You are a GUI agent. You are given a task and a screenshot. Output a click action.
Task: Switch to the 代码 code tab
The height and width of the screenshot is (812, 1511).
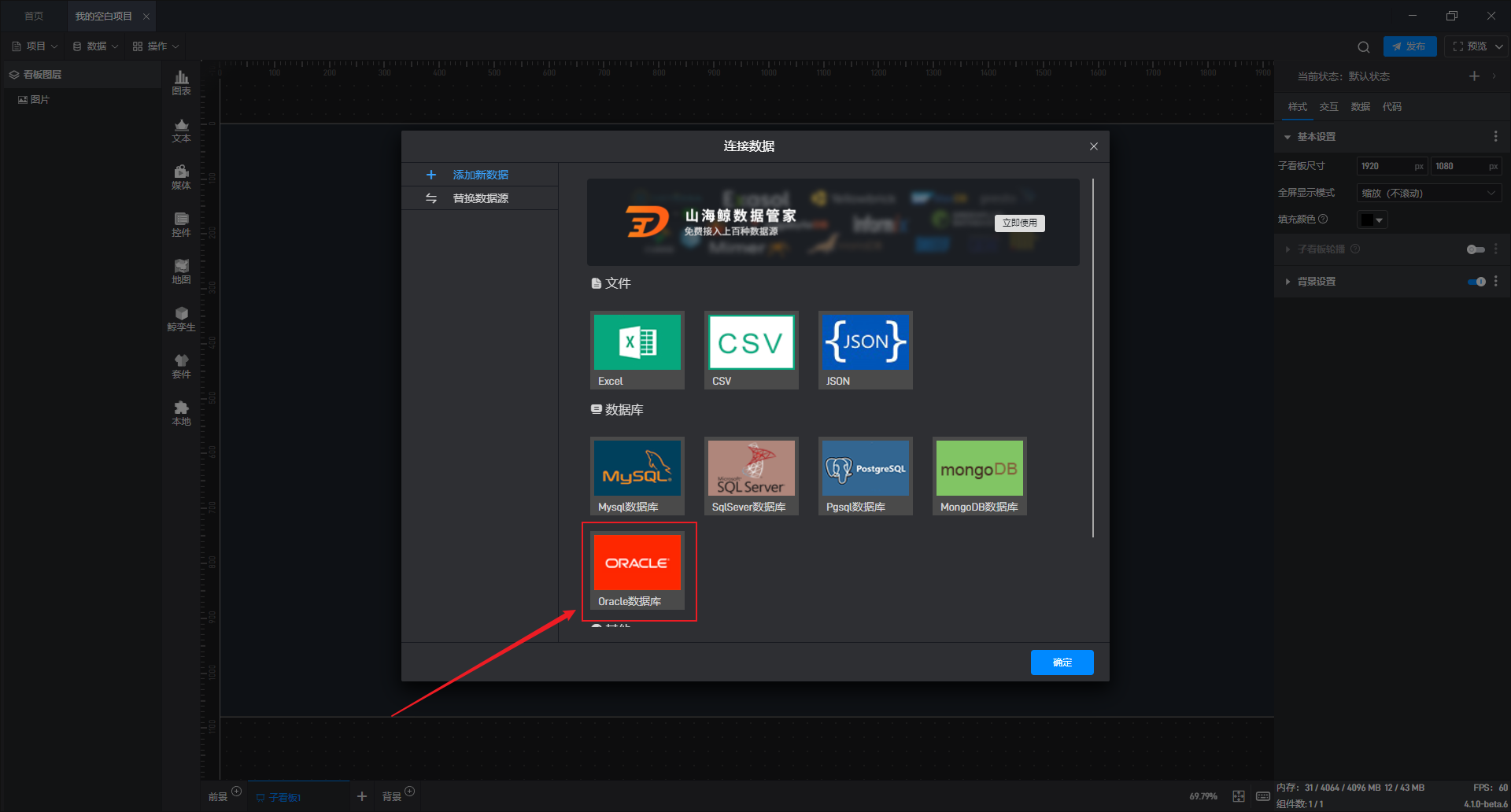[1392, 107]
